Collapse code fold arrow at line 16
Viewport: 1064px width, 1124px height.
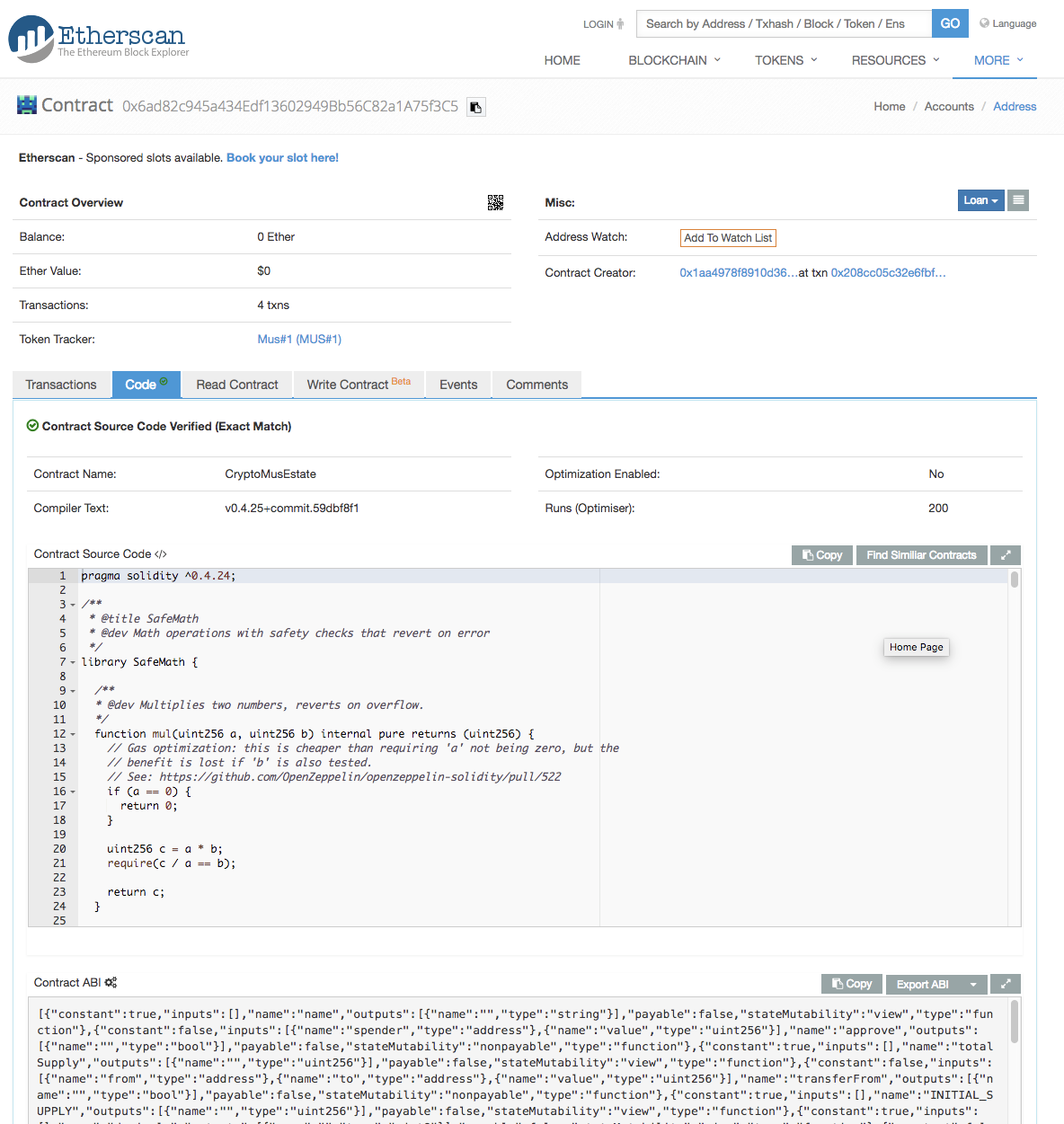click(x=73, y=792)
